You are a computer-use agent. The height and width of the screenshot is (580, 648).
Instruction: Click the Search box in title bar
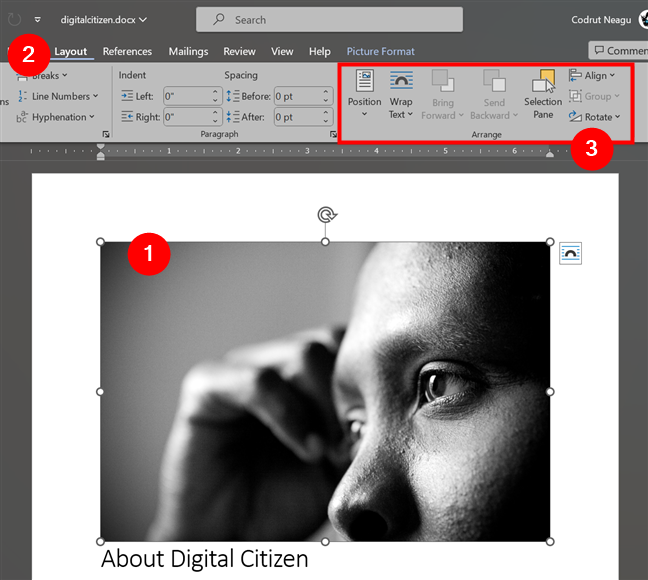(329, 19)
